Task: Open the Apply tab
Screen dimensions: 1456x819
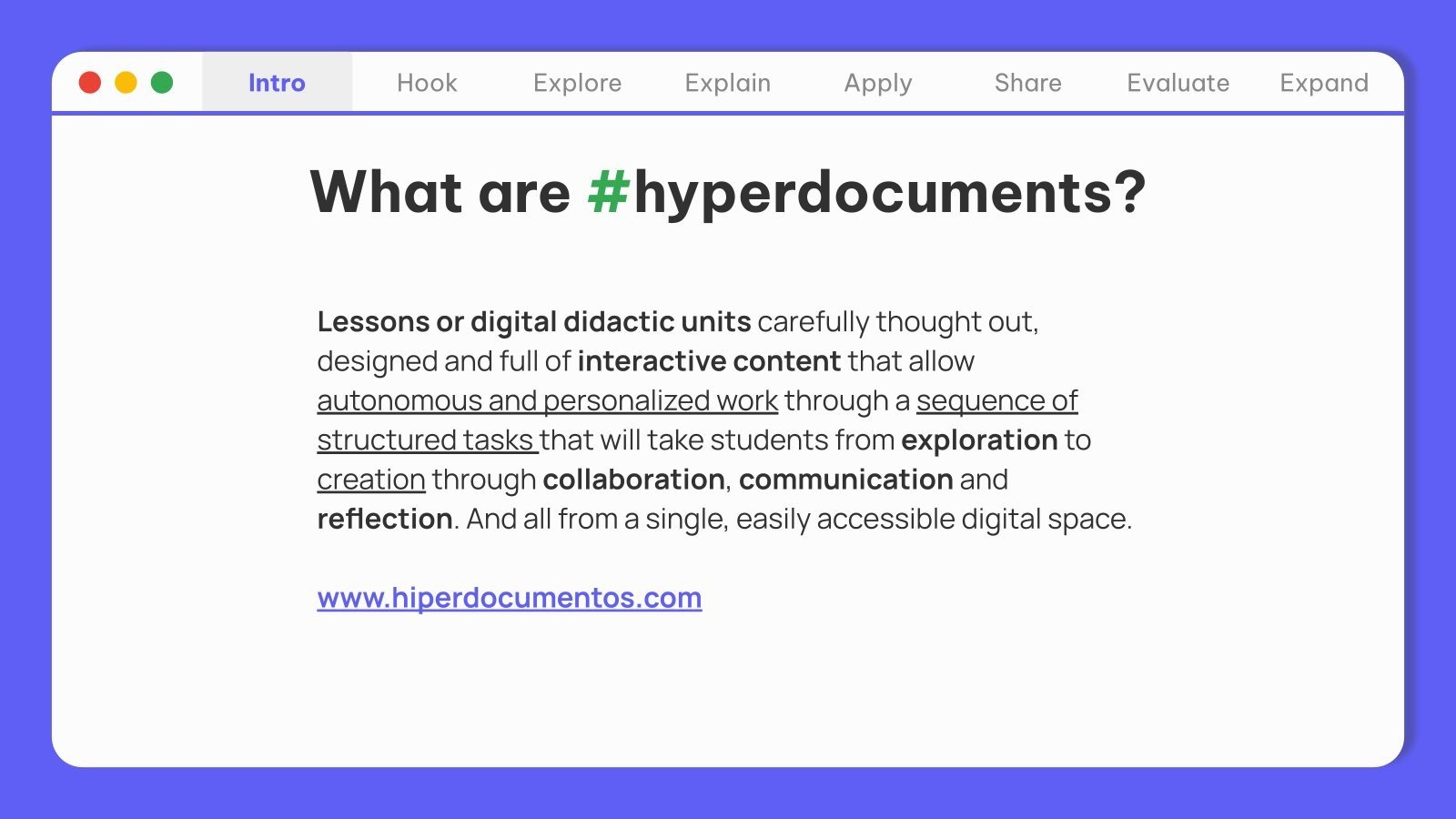Action: coord(877,83)
